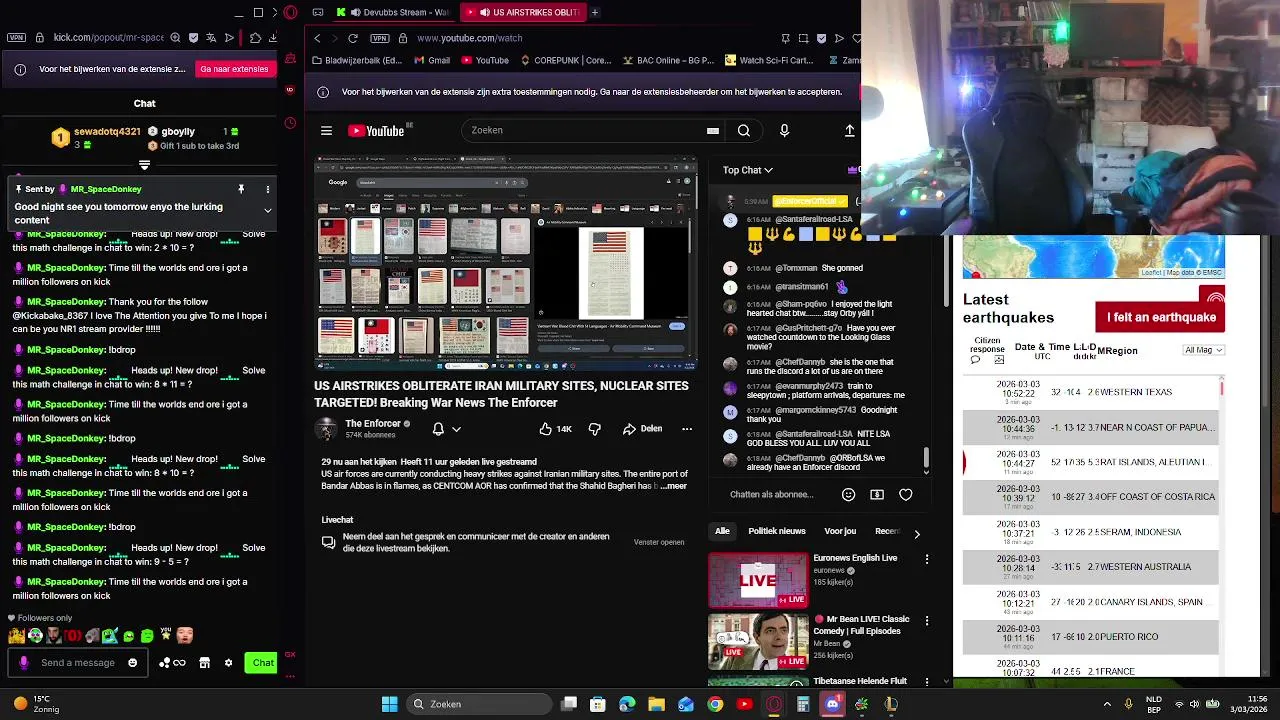
Task: Click the green Kick Chat send button
Action: click(261, 662)
